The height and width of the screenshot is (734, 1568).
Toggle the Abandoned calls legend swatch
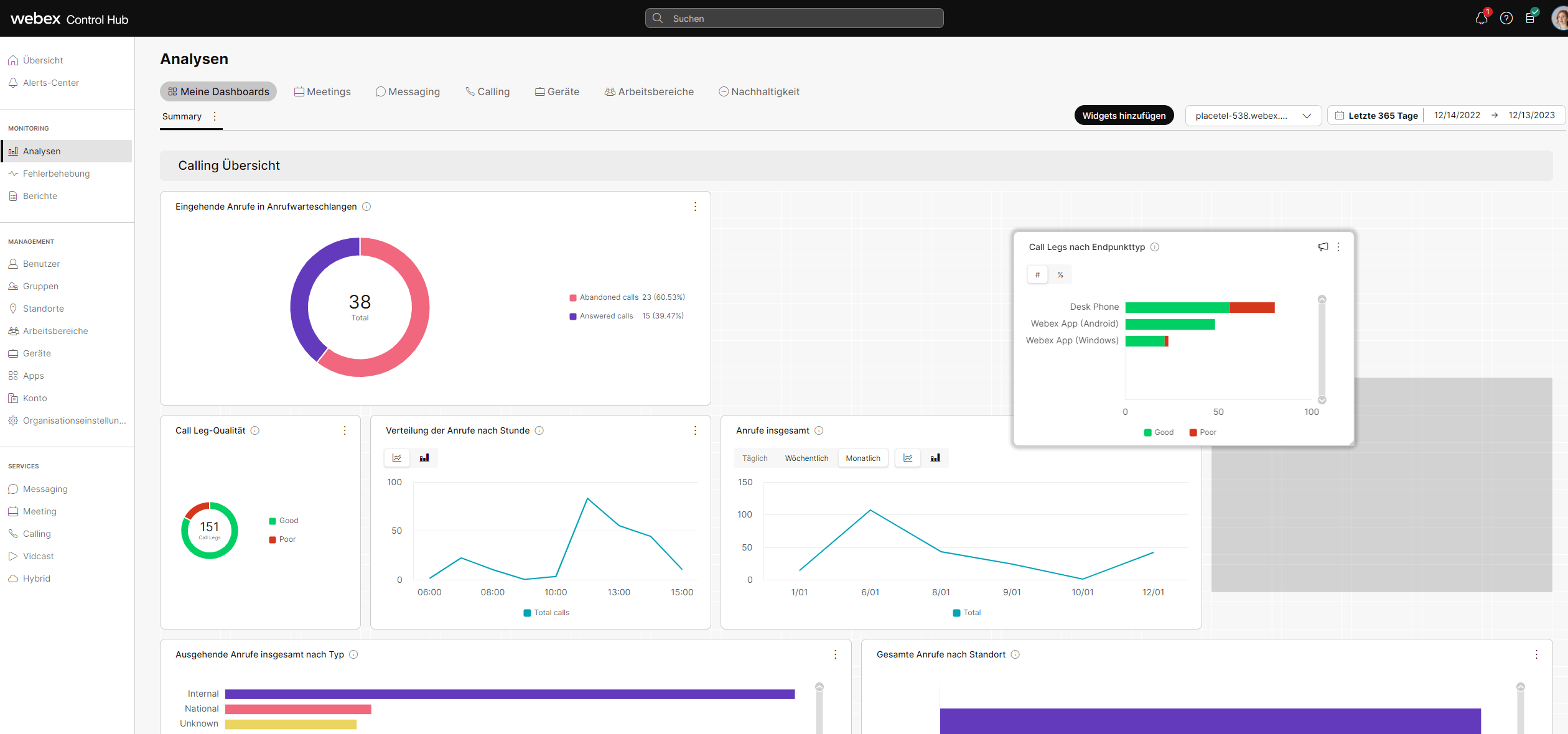(573, 298)
